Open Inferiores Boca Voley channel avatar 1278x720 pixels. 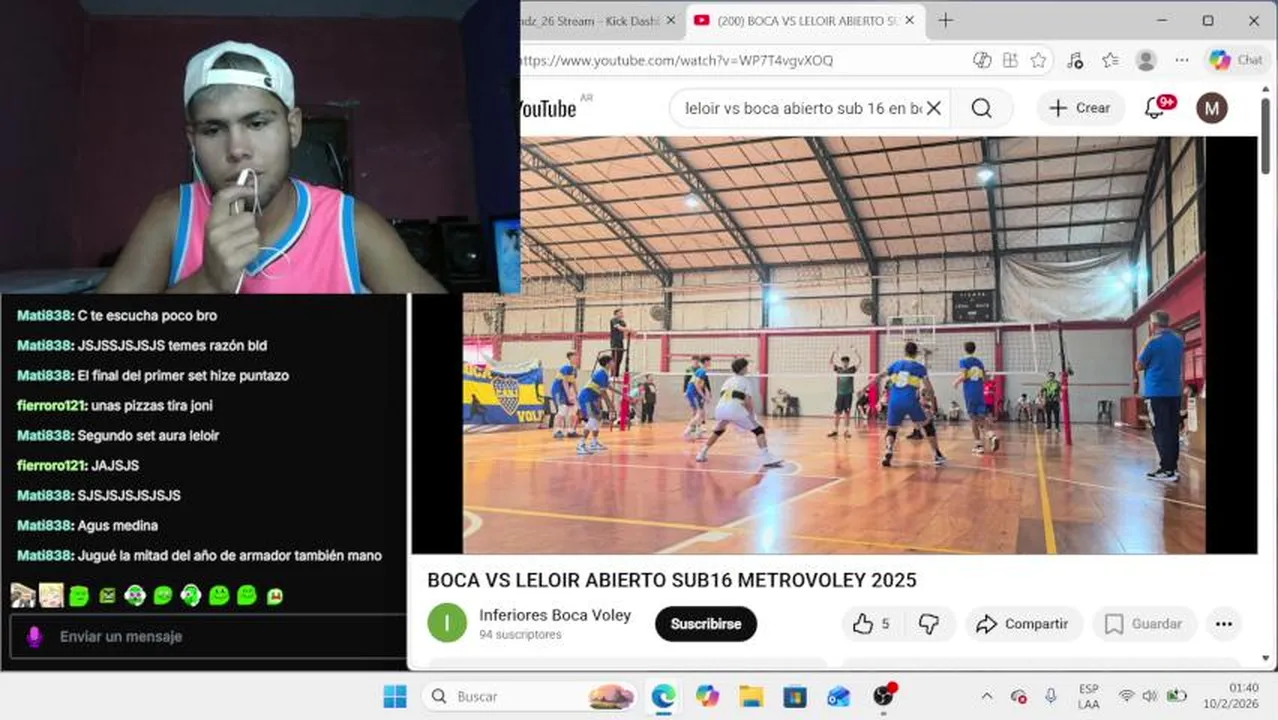pos(447,623)
